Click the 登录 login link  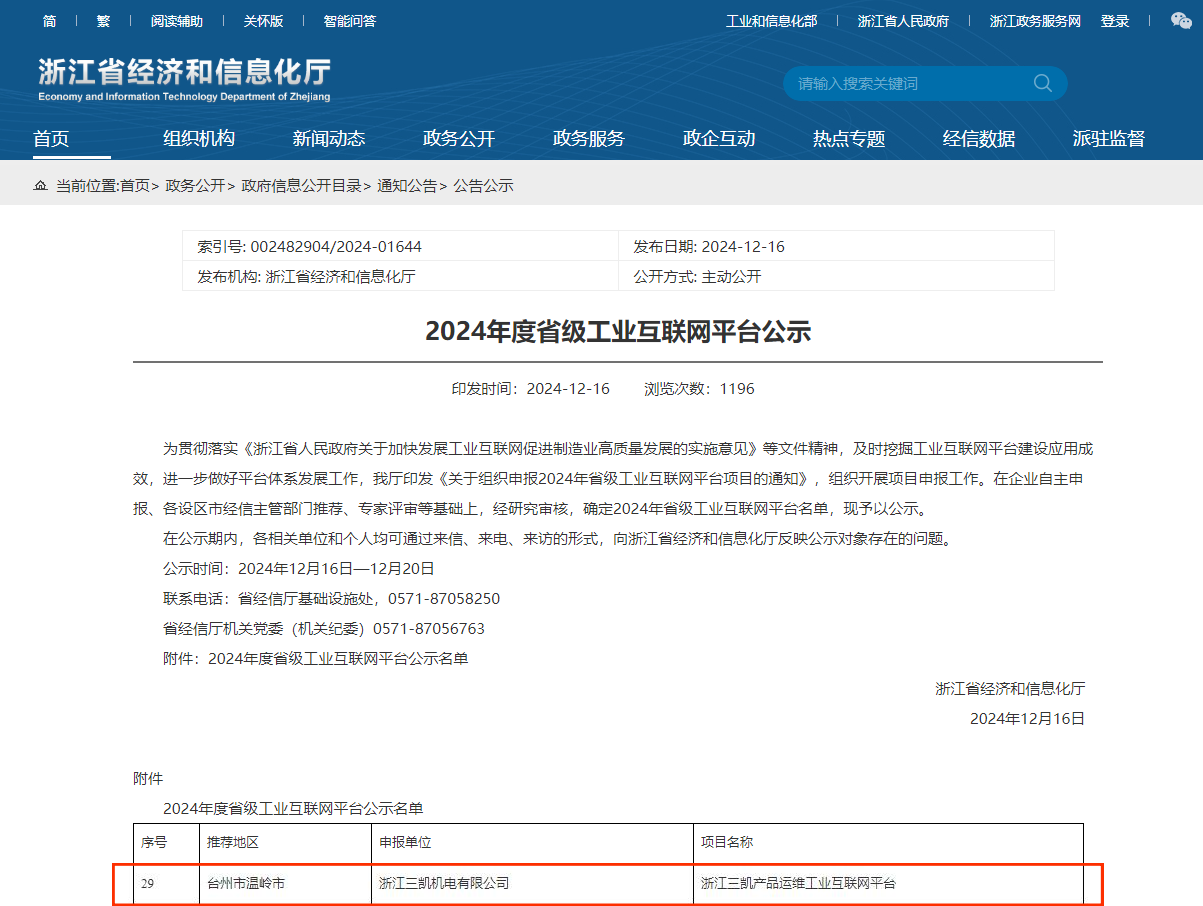(1115, 21)
